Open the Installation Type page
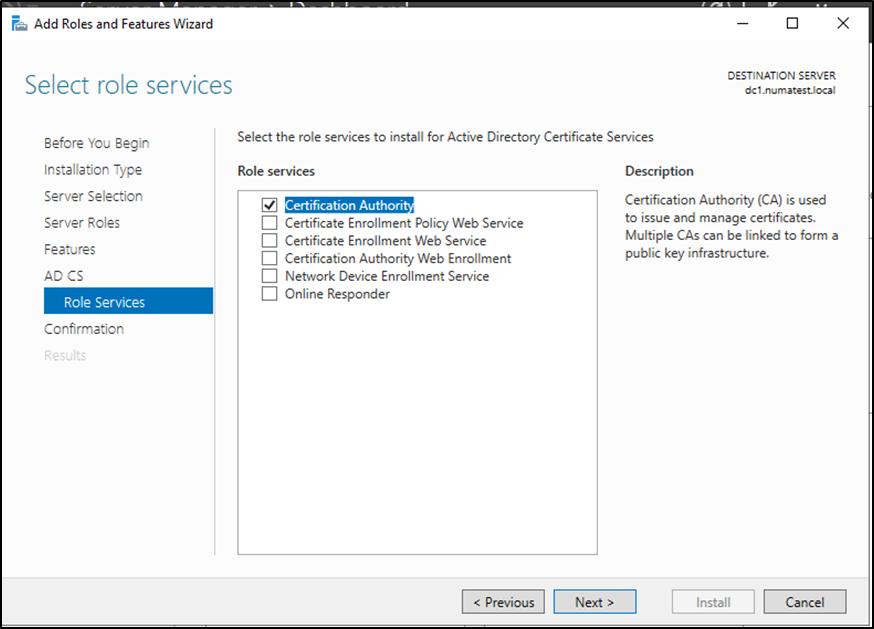Image resolution: width=874 pixels, height=629 pixels. [93, 170]
